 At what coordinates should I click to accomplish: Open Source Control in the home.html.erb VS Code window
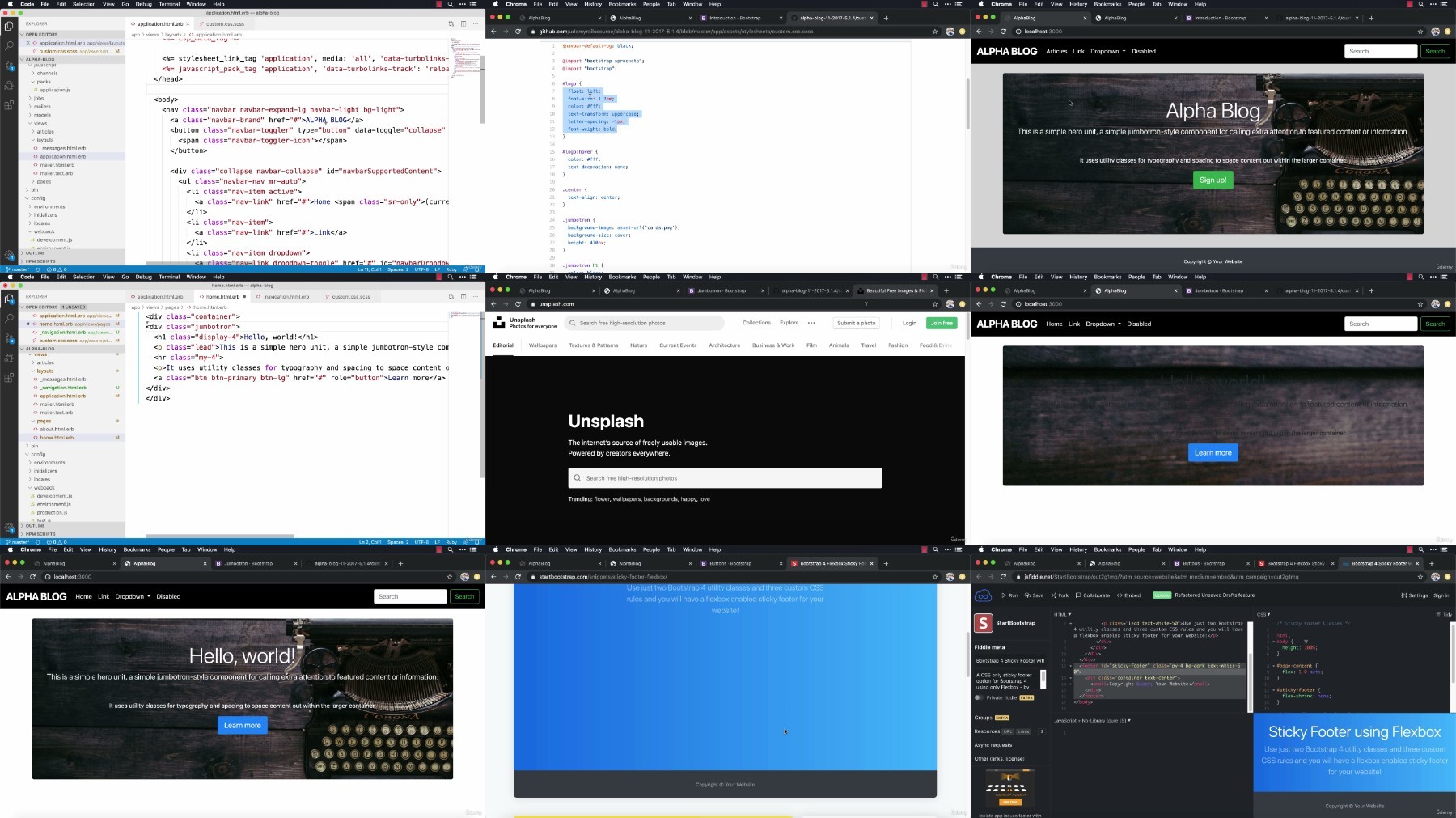point(9,338)
